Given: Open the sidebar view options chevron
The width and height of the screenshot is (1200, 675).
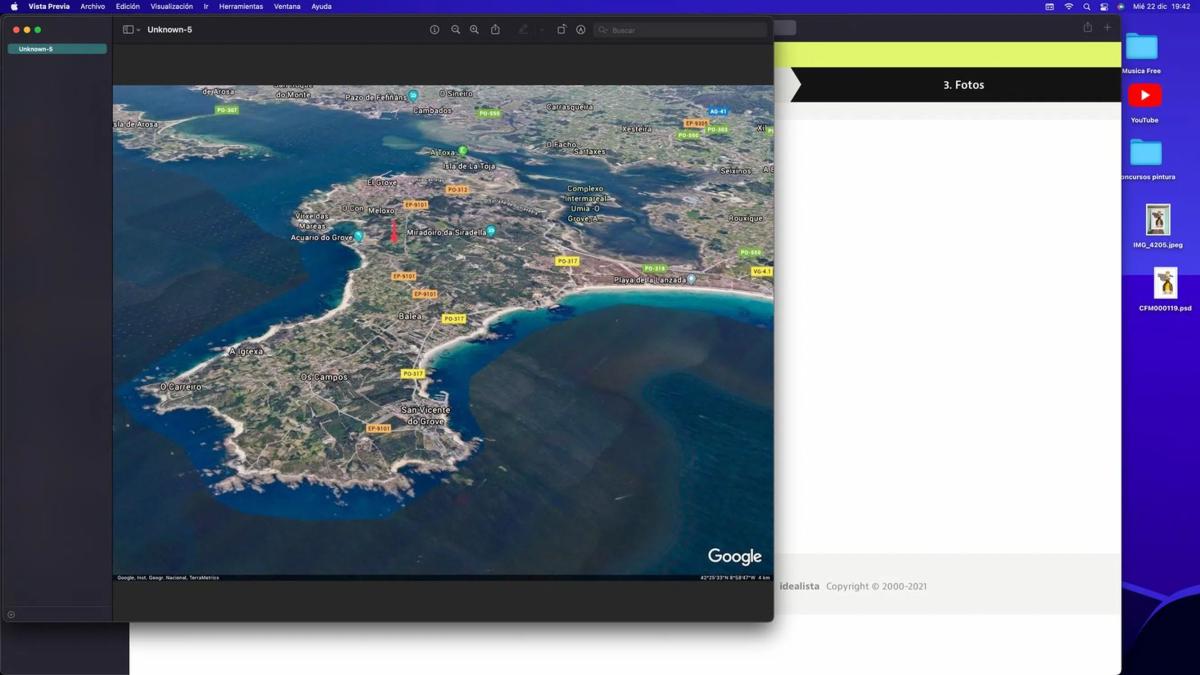Looking at the screenshot, I should click(x=139, y=30).
